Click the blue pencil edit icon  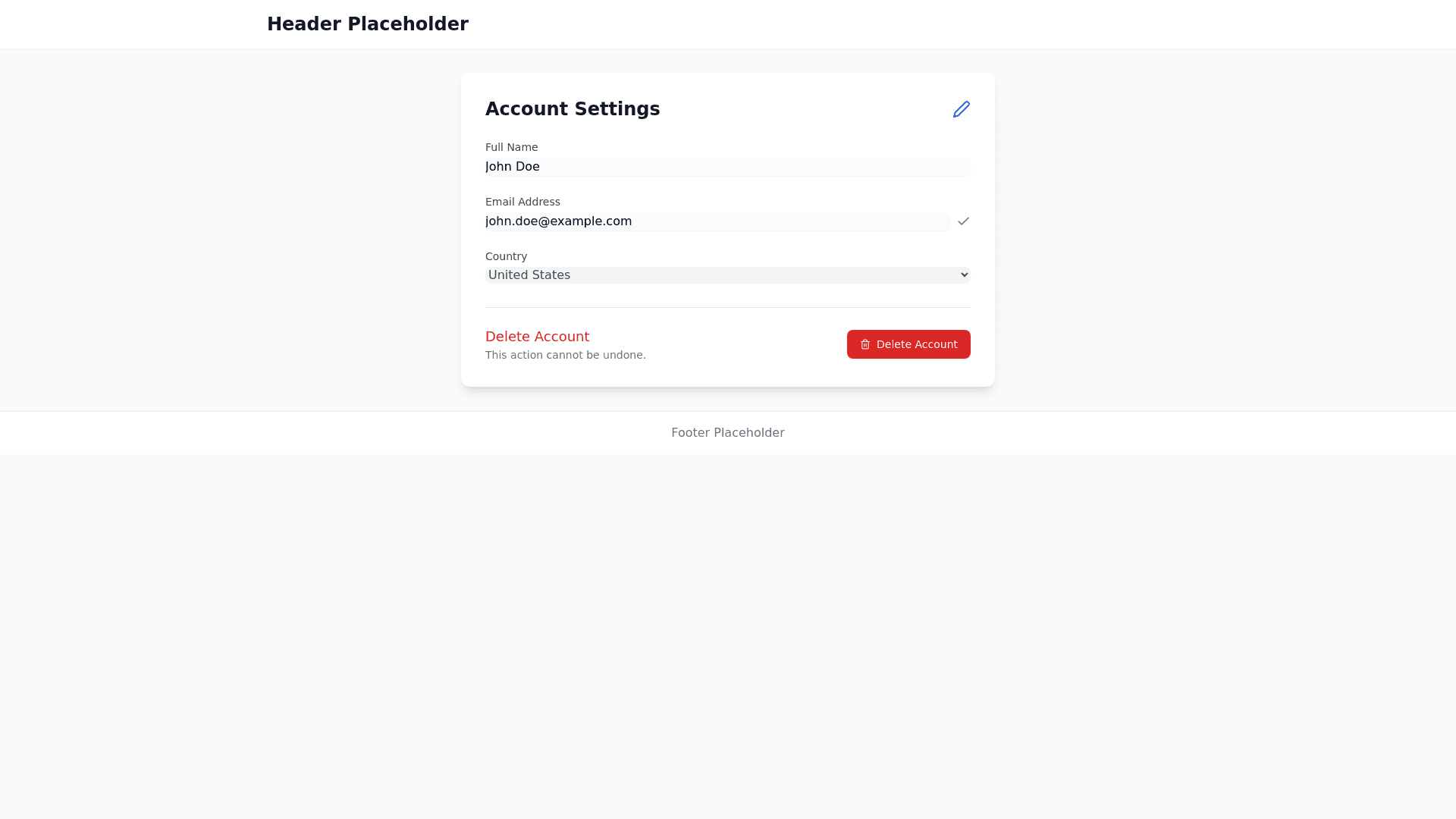pyautogui.click(x=961, y=109)
